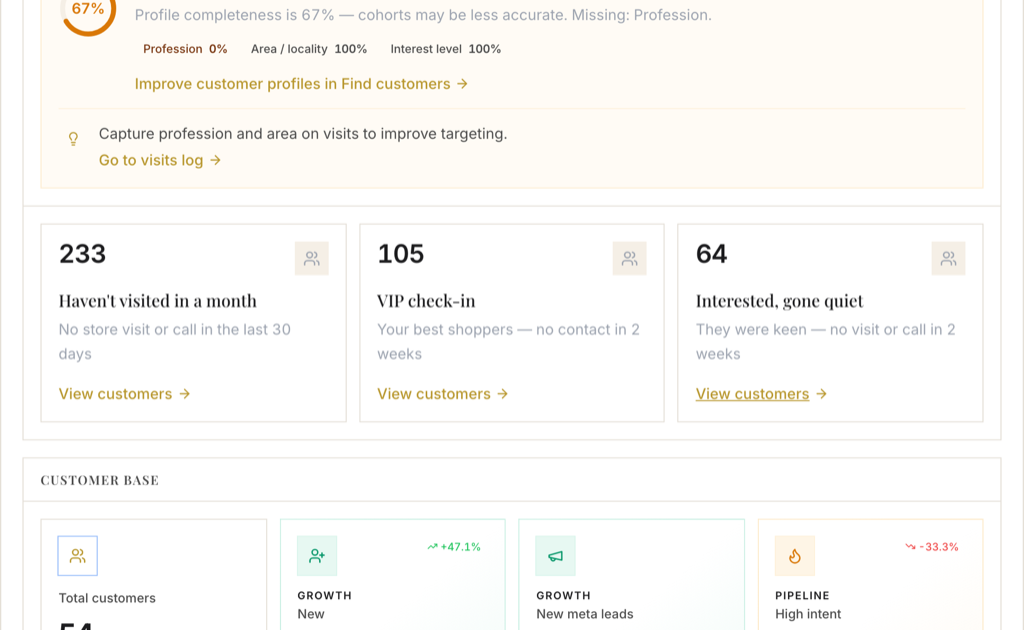Click the VIP check-in heading
The height and width of the screenshot is (630, 1024).
426,301
